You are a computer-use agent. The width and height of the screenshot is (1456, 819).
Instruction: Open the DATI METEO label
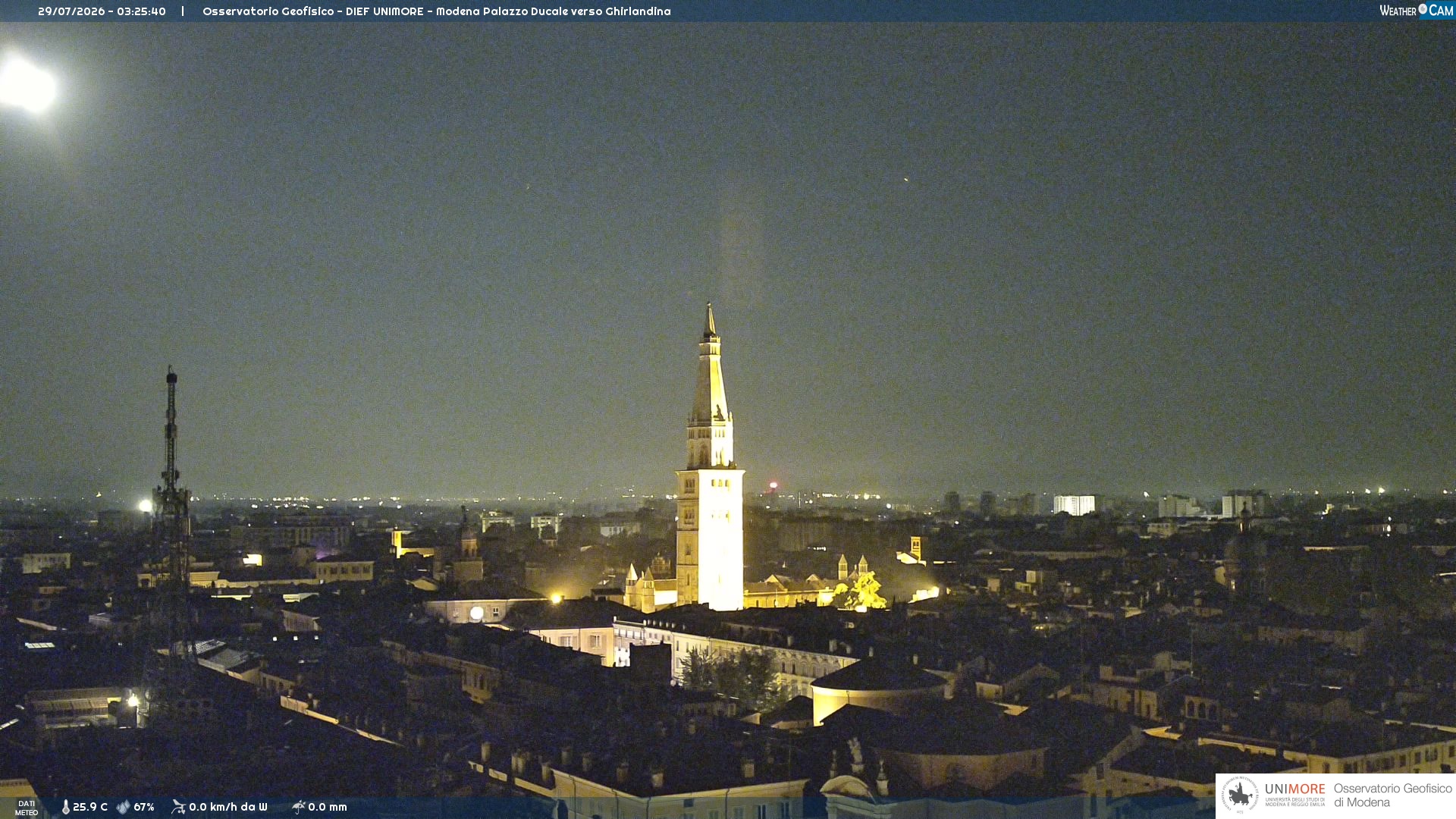(x=27, y=808)
